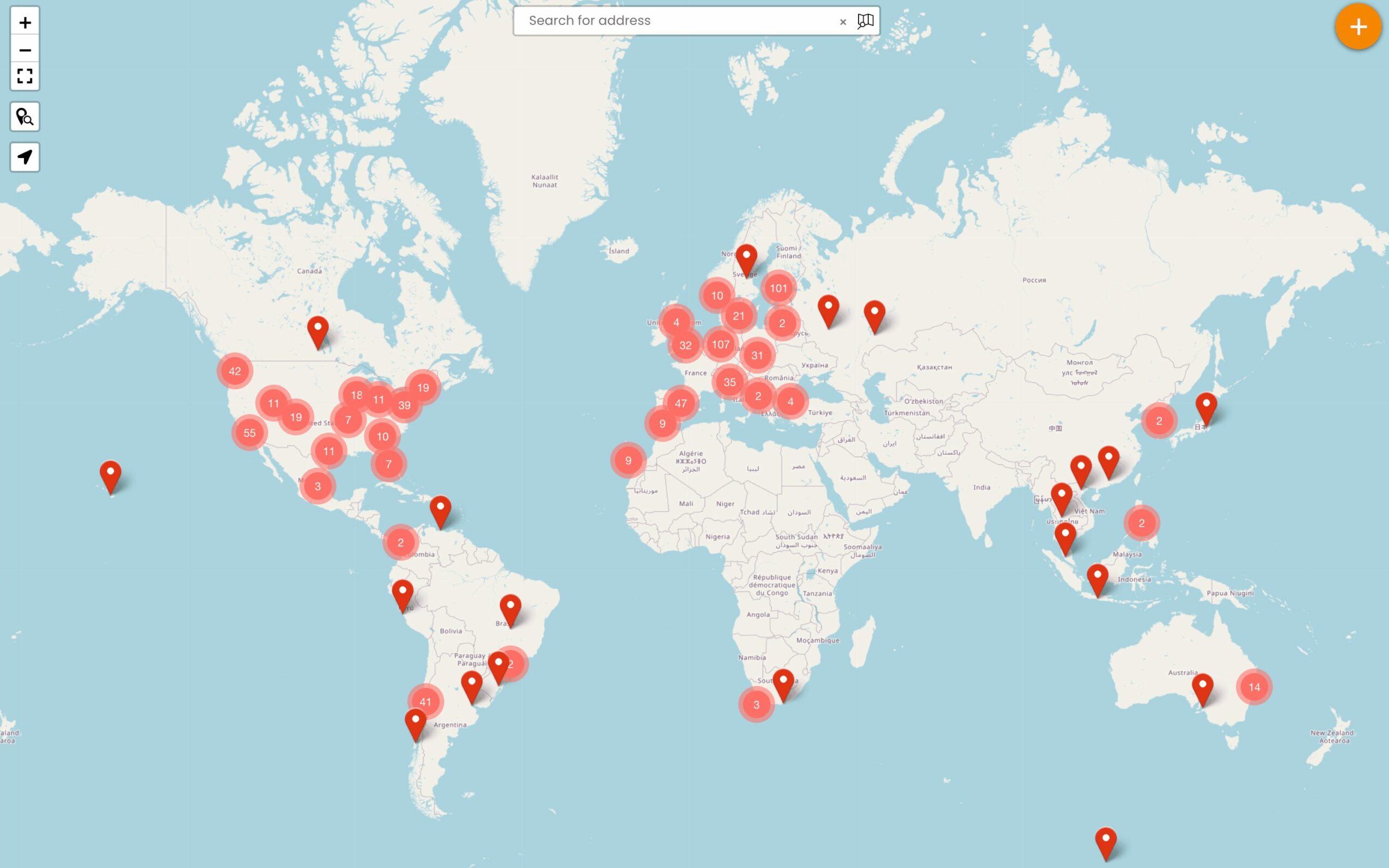1389x868 pixels.
Task: Expand the 14 cluster in Australia
Action: [1253, 687]
